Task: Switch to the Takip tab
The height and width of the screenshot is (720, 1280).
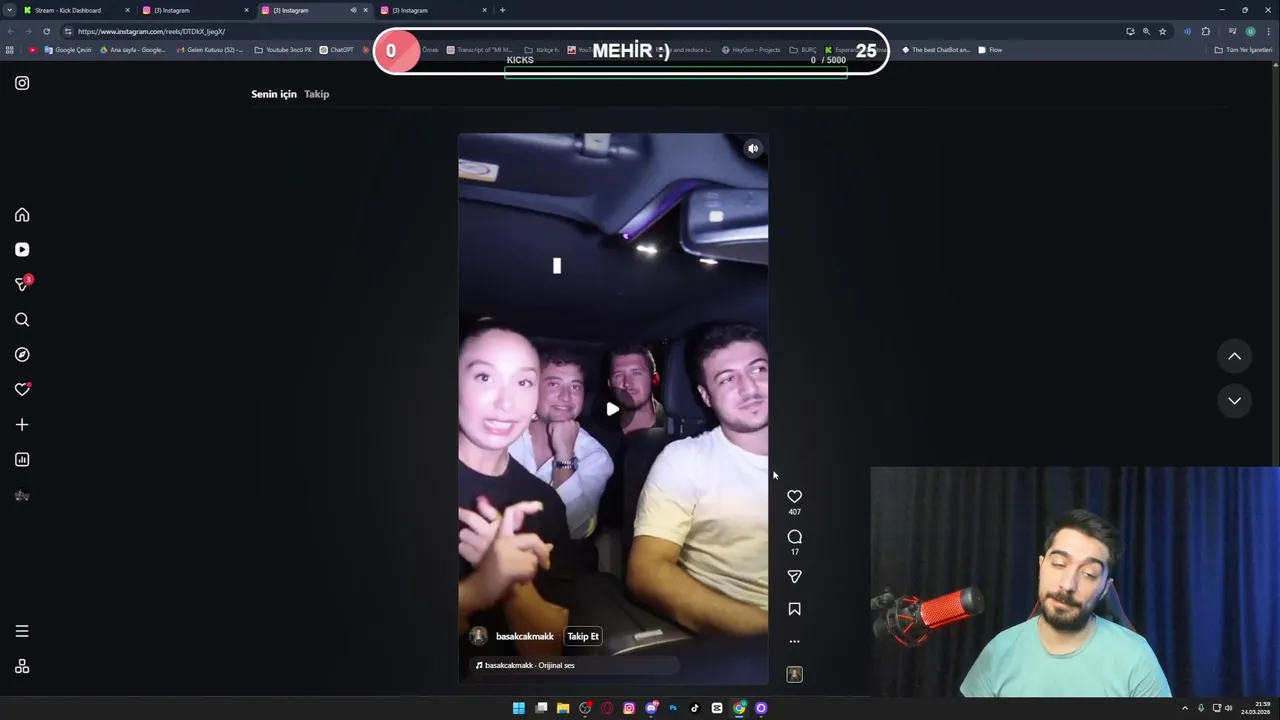Action: click(x=317, y=94)
